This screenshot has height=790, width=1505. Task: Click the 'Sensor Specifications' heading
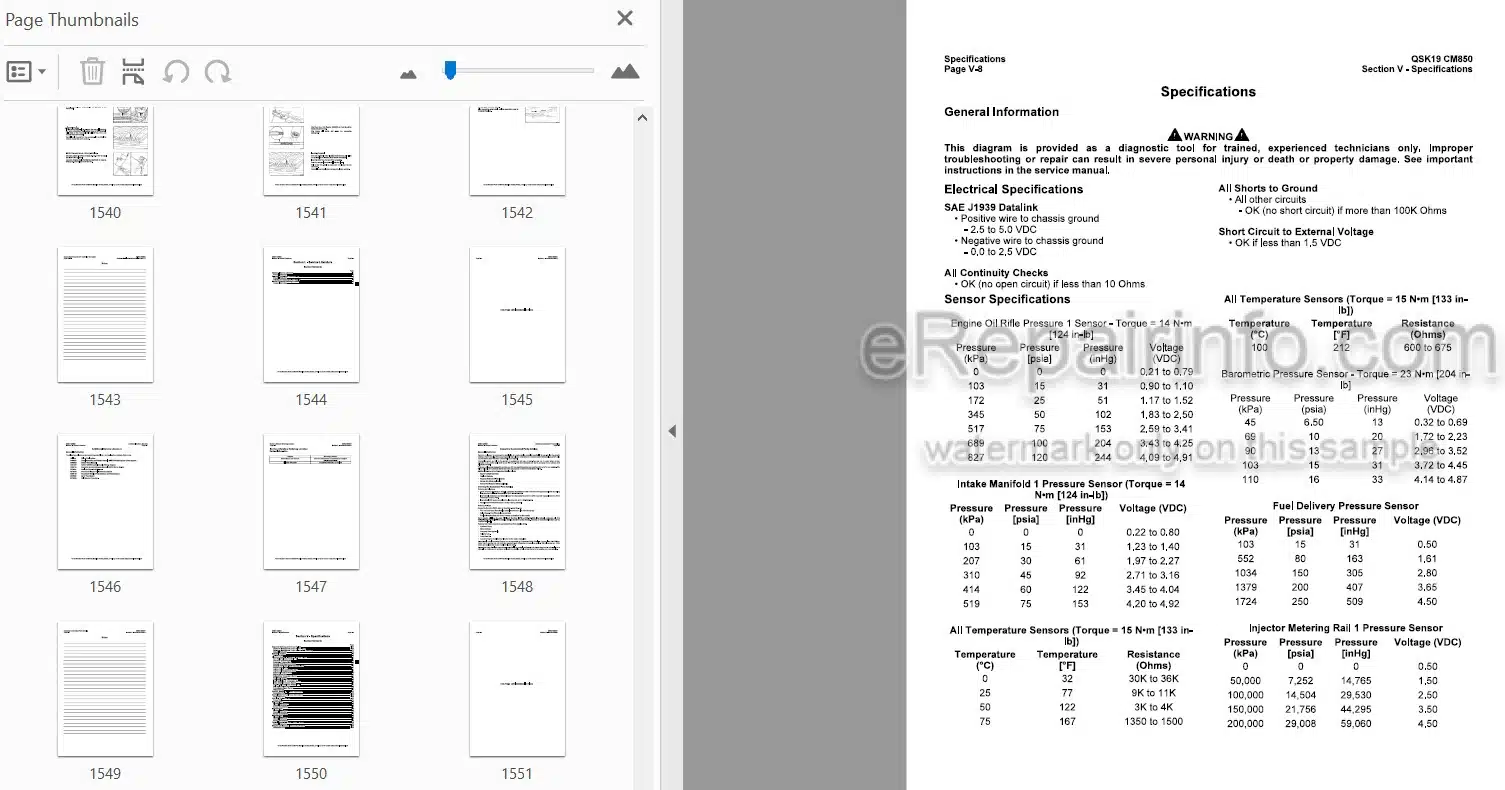(1007, 299)
